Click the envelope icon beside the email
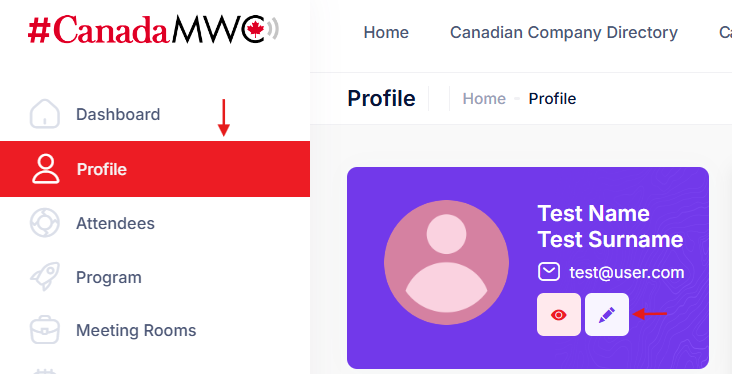Image resolution: width=732 pixels, height=374 pixels. pos(549,272)
